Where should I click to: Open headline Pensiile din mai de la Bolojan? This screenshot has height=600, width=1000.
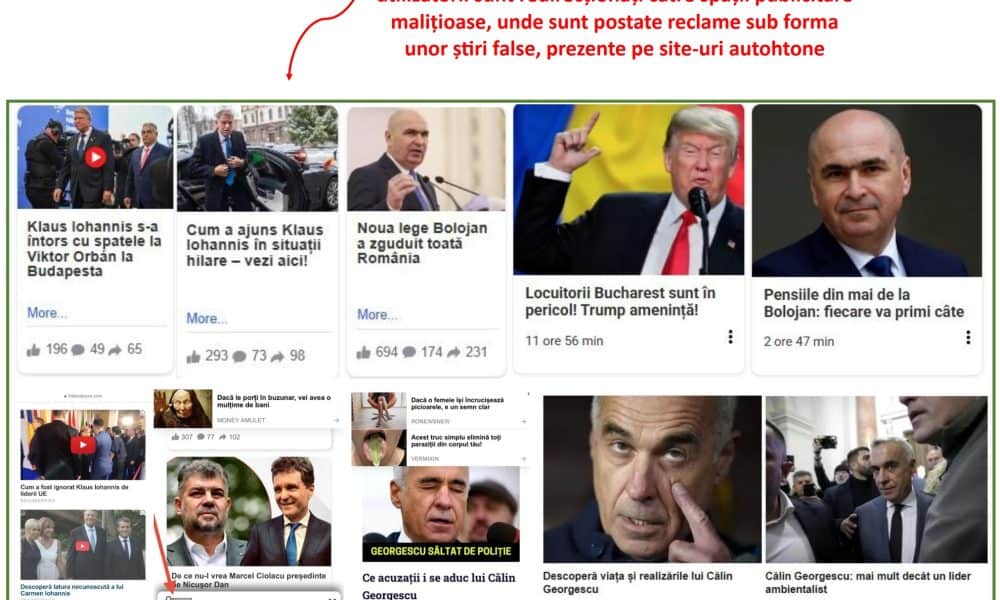pyautogui.click(x=864, y=303)
